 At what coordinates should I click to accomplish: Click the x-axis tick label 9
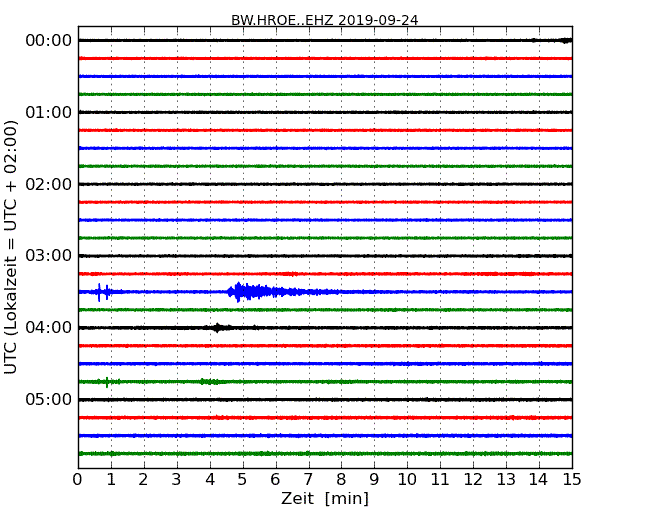tap(374, 480)
